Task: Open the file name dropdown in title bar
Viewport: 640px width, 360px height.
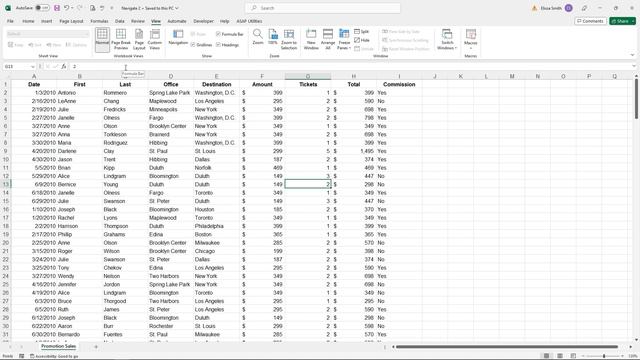Action: (x=177, y=8)
